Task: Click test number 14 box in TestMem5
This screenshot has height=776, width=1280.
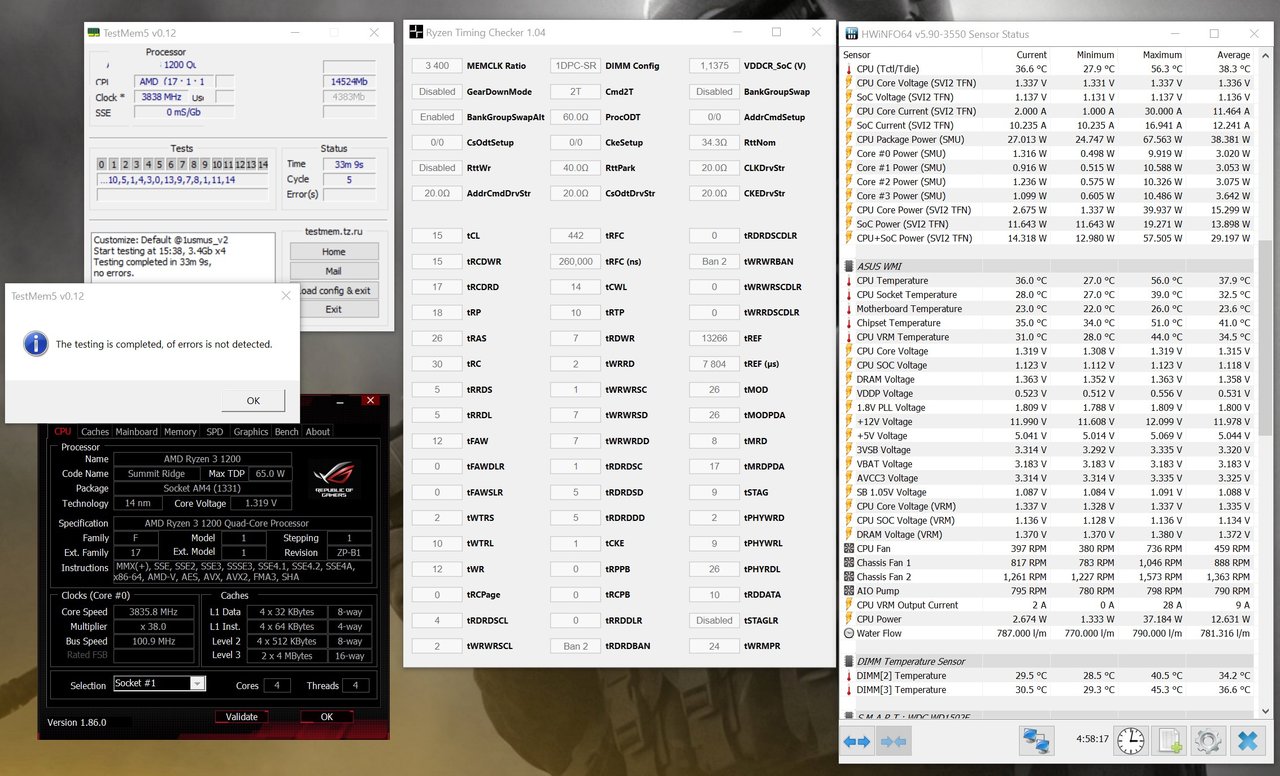Action: (263, 164)
